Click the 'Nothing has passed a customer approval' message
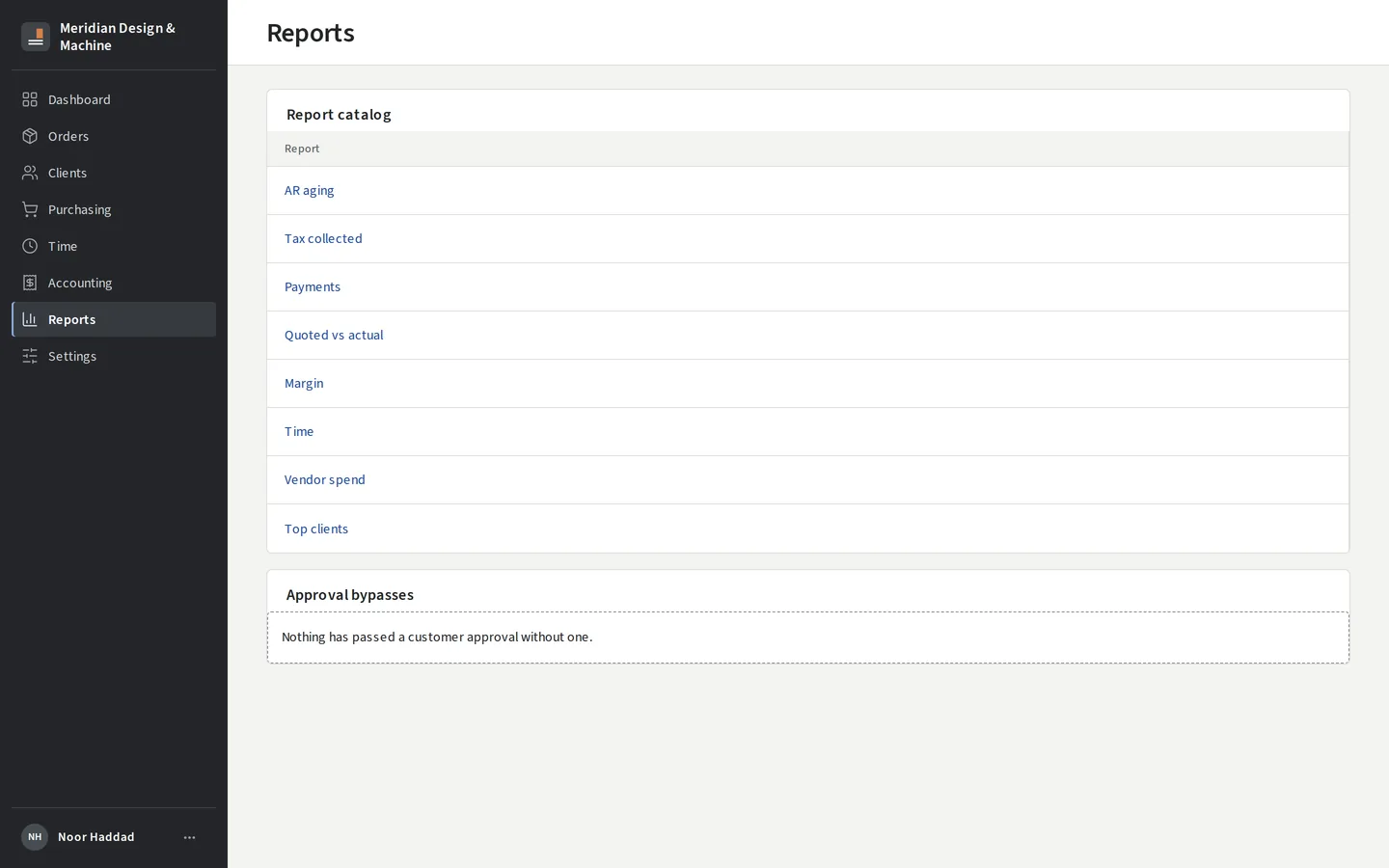The width and height of the screenshot is (1389, 868). click(437, 637)
